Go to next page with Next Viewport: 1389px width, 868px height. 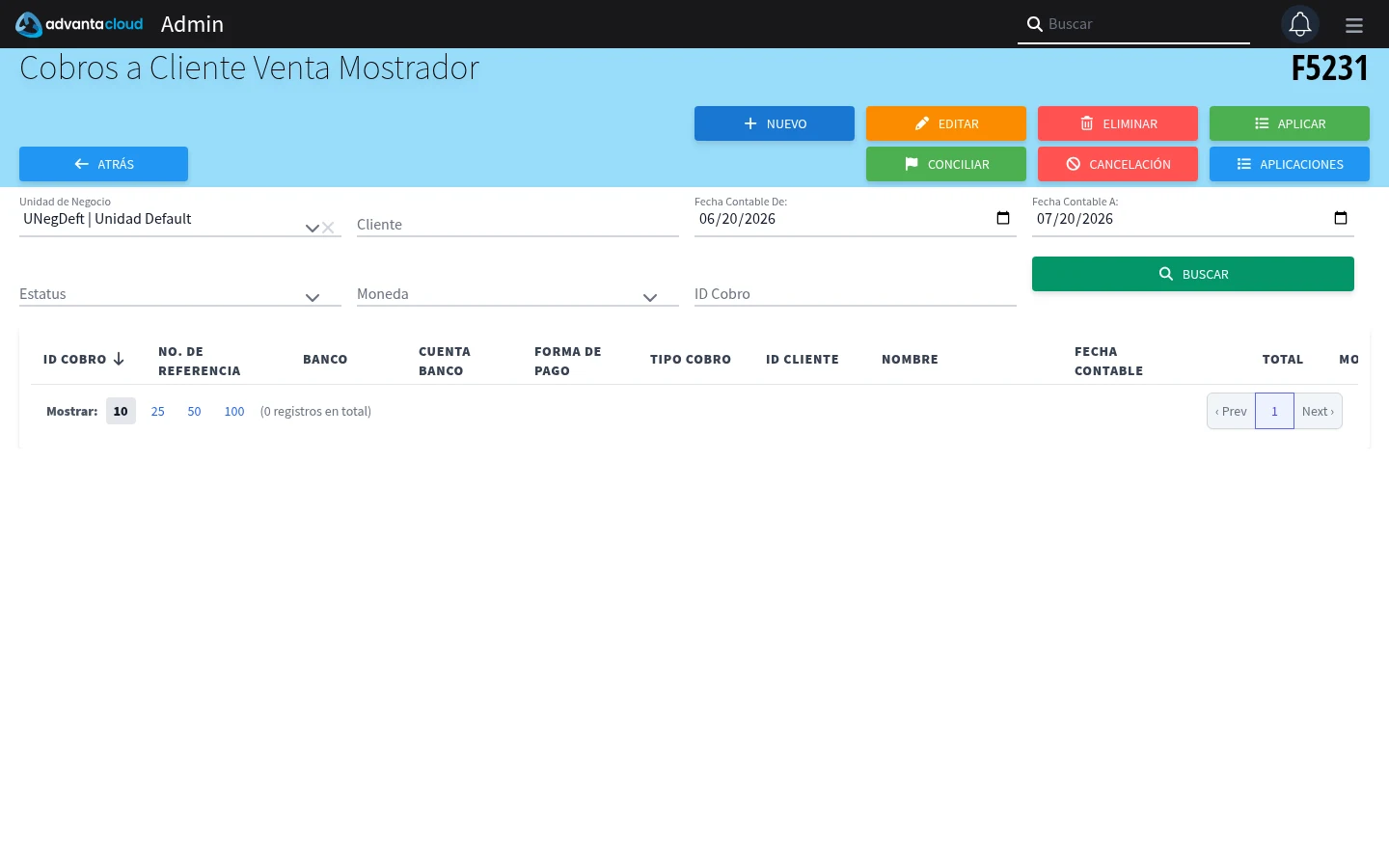(x=1318, y=411)
